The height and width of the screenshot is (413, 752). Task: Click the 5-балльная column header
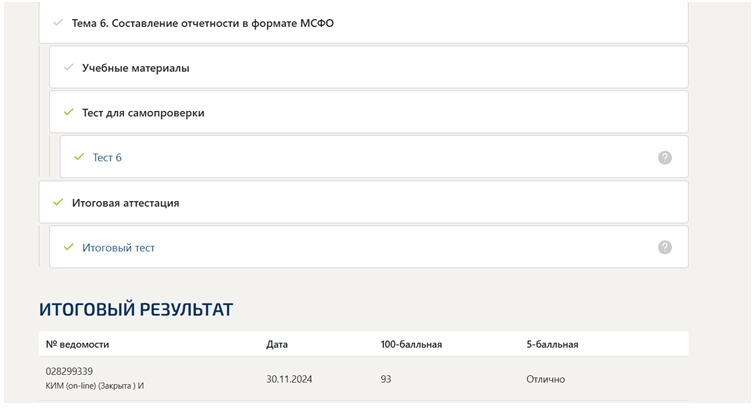[x=552, y=344]
